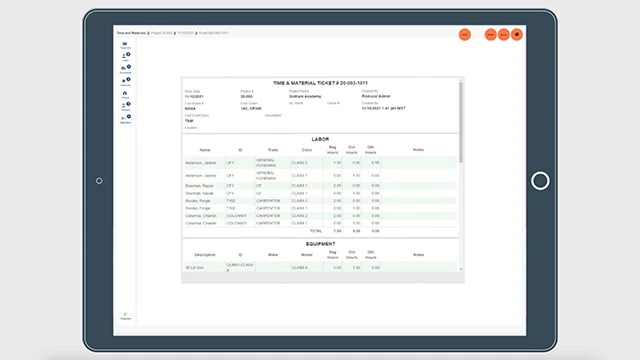Open the Project breadcrumb link

click(162, 33)
